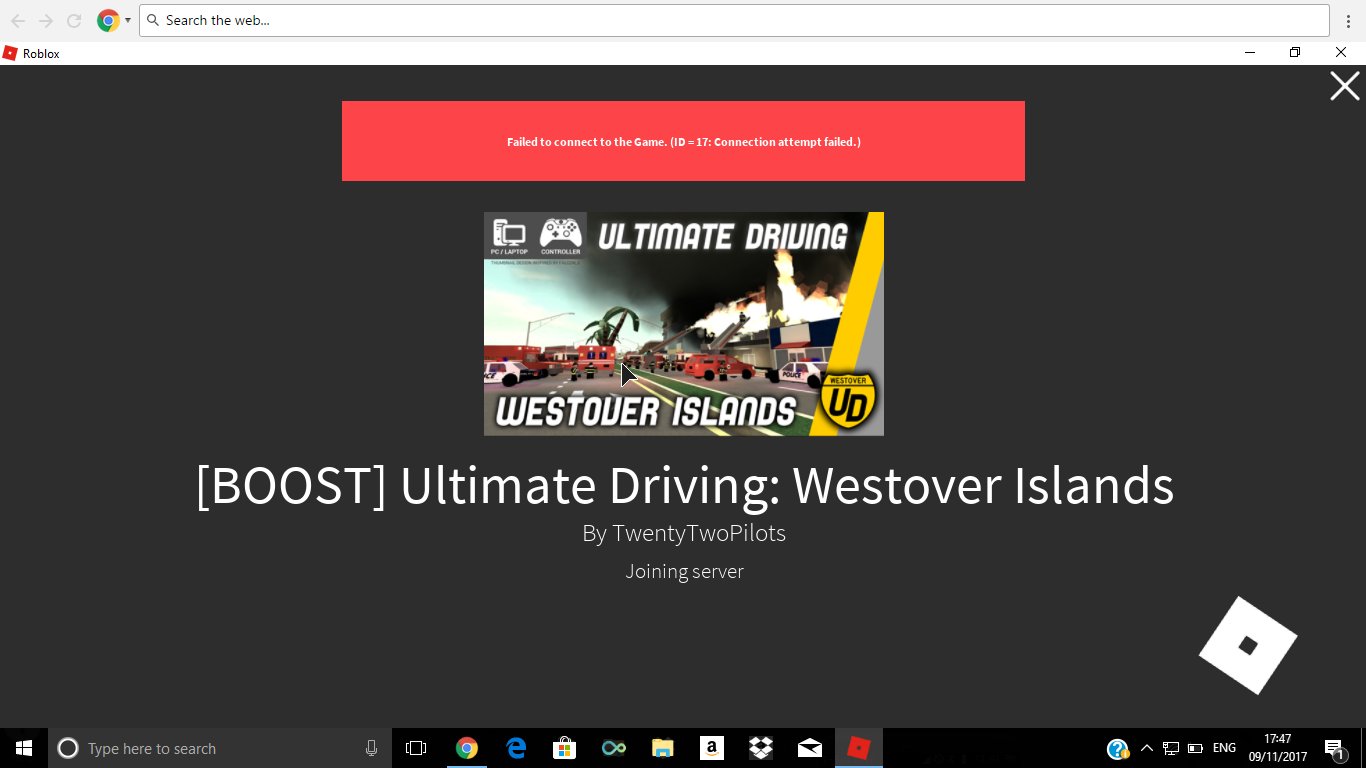Click the red connection failed error banner

[683, 141]
